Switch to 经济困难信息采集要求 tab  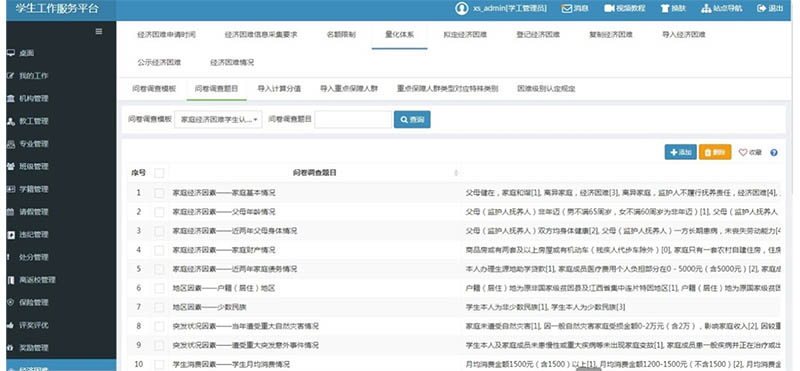click(261, 35)
